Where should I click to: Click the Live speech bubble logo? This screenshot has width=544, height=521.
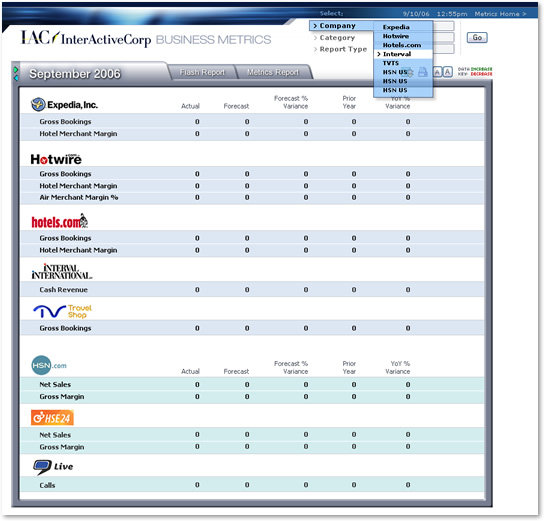(x=53, y=467)
